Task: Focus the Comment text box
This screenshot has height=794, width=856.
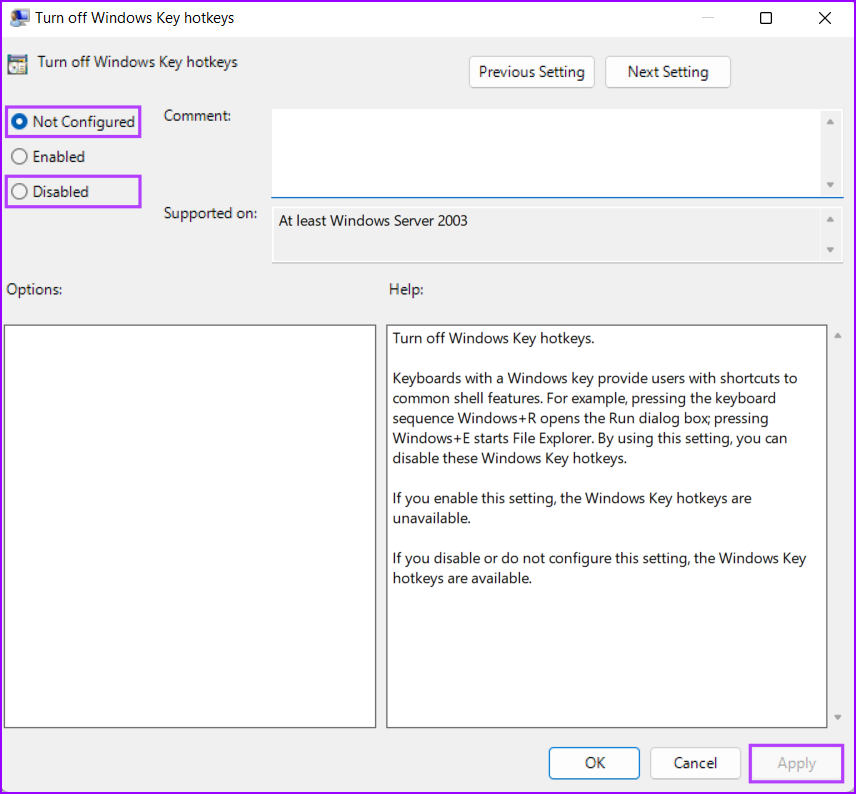Action: [x=546, y=152]
